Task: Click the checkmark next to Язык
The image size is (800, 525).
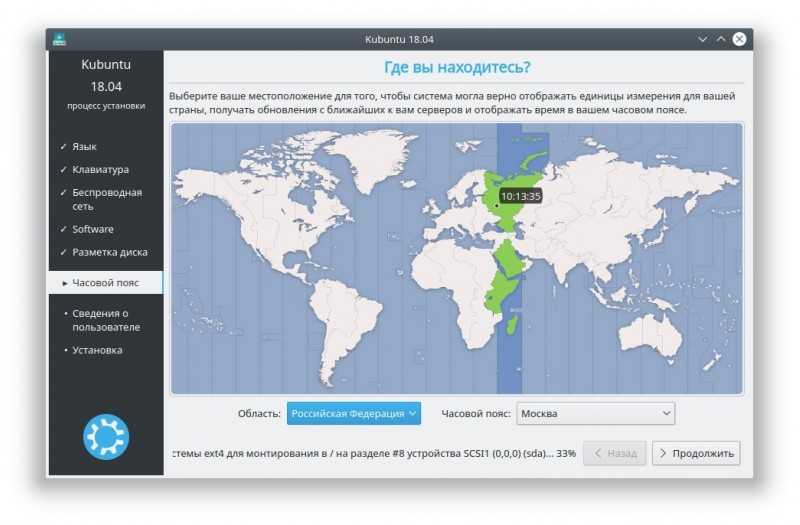Action: click(63, 146)
